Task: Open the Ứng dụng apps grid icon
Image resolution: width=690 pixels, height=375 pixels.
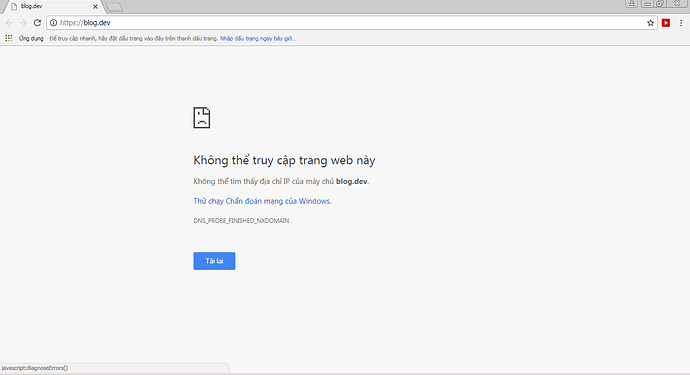Action: tap(9, 38)
